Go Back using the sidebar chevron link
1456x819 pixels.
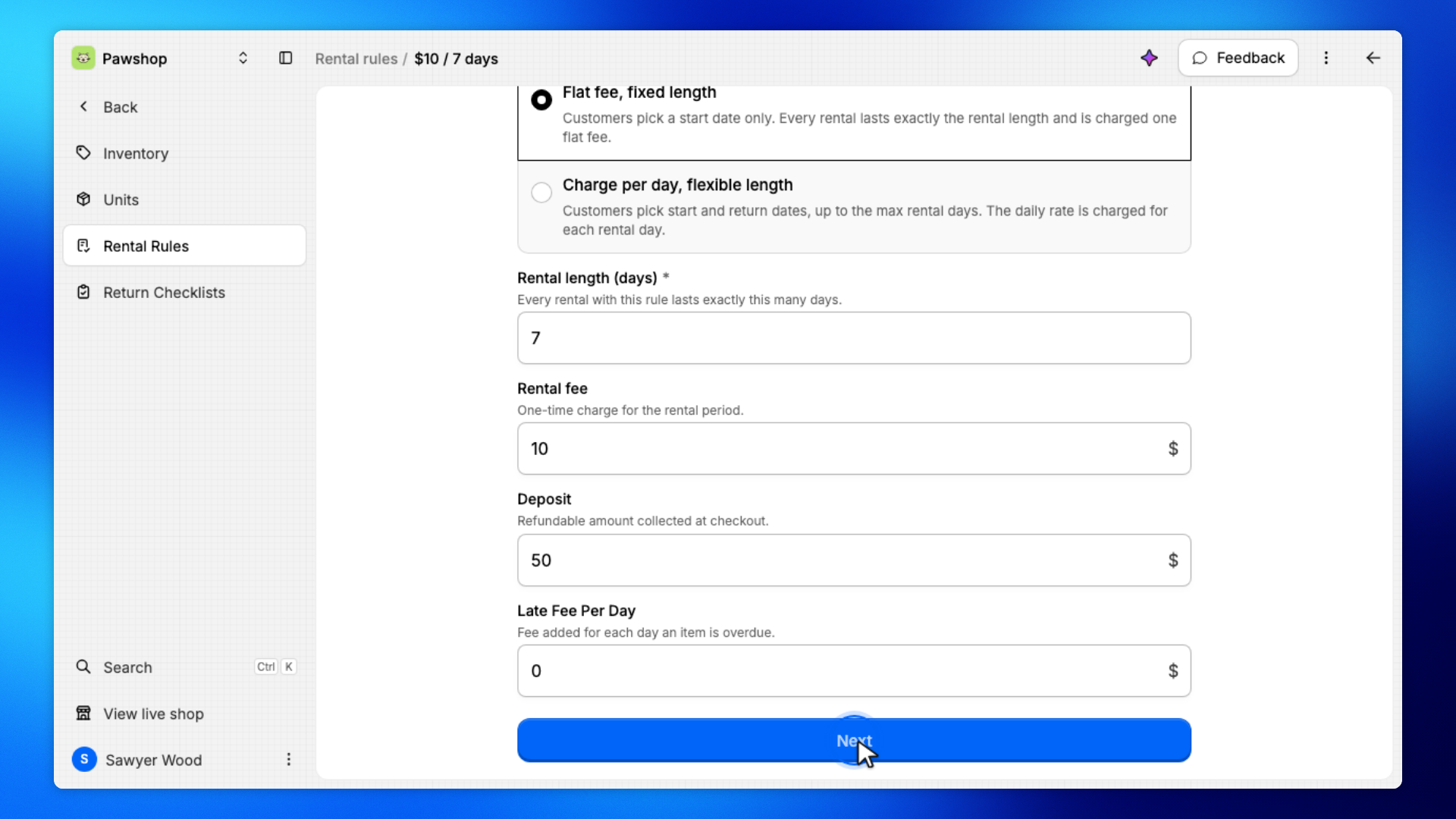108,107
